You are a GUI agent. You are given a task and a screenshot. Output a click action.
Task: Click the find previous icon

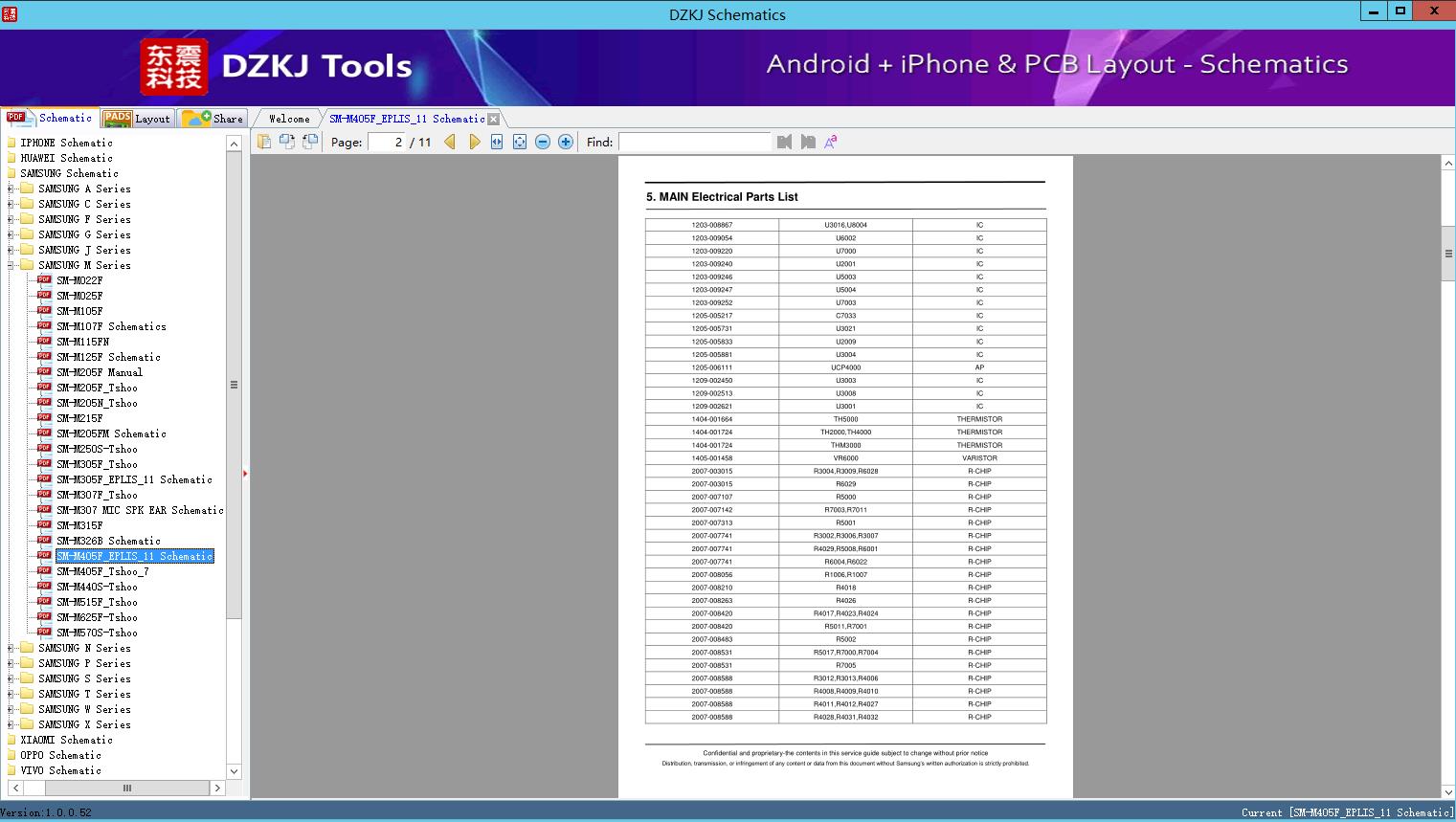(785, 142)
